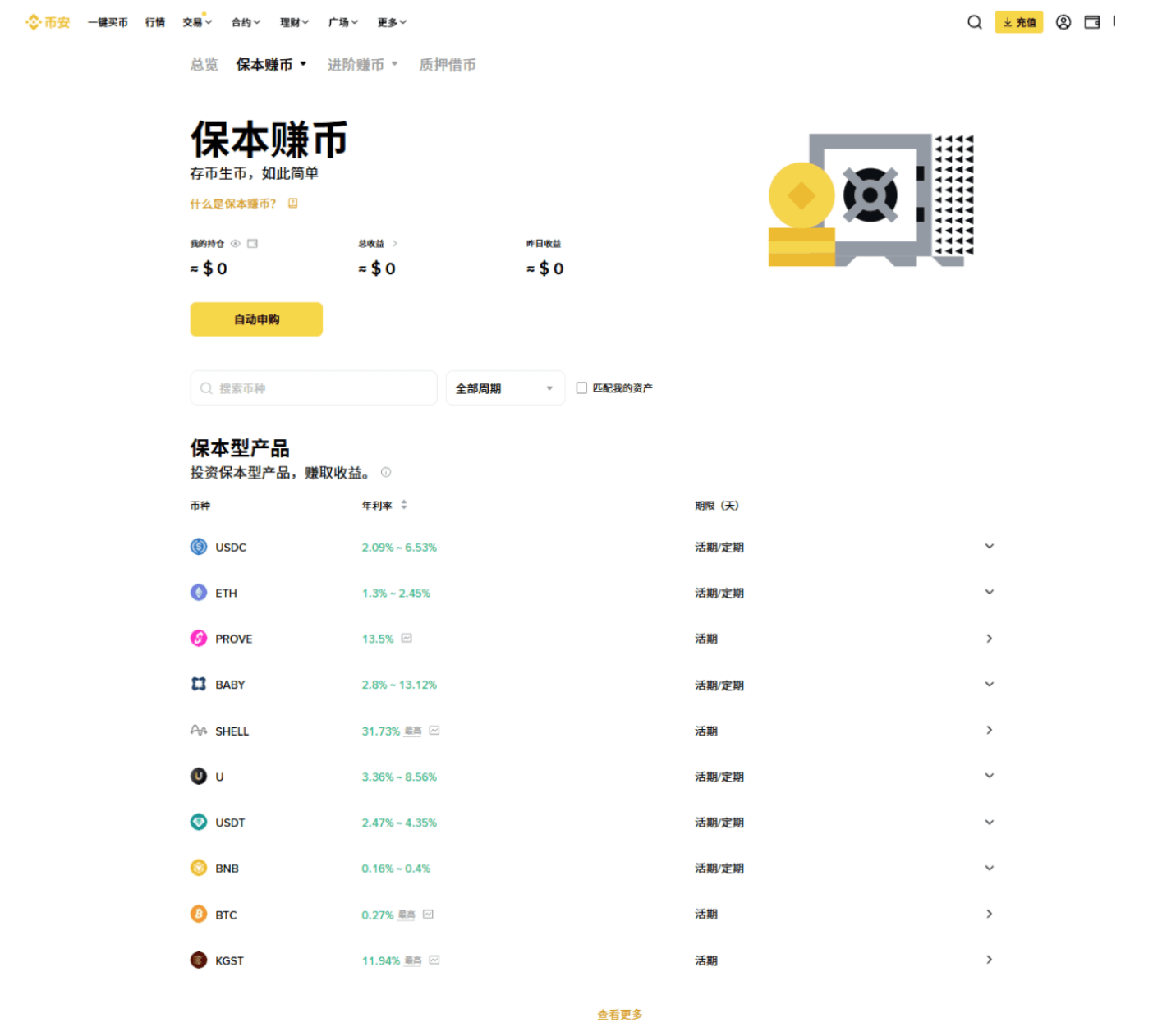Toggle eye icon to hide my holdings
The width and height of the screenshot is (1153, 1036).
[236, 243]
